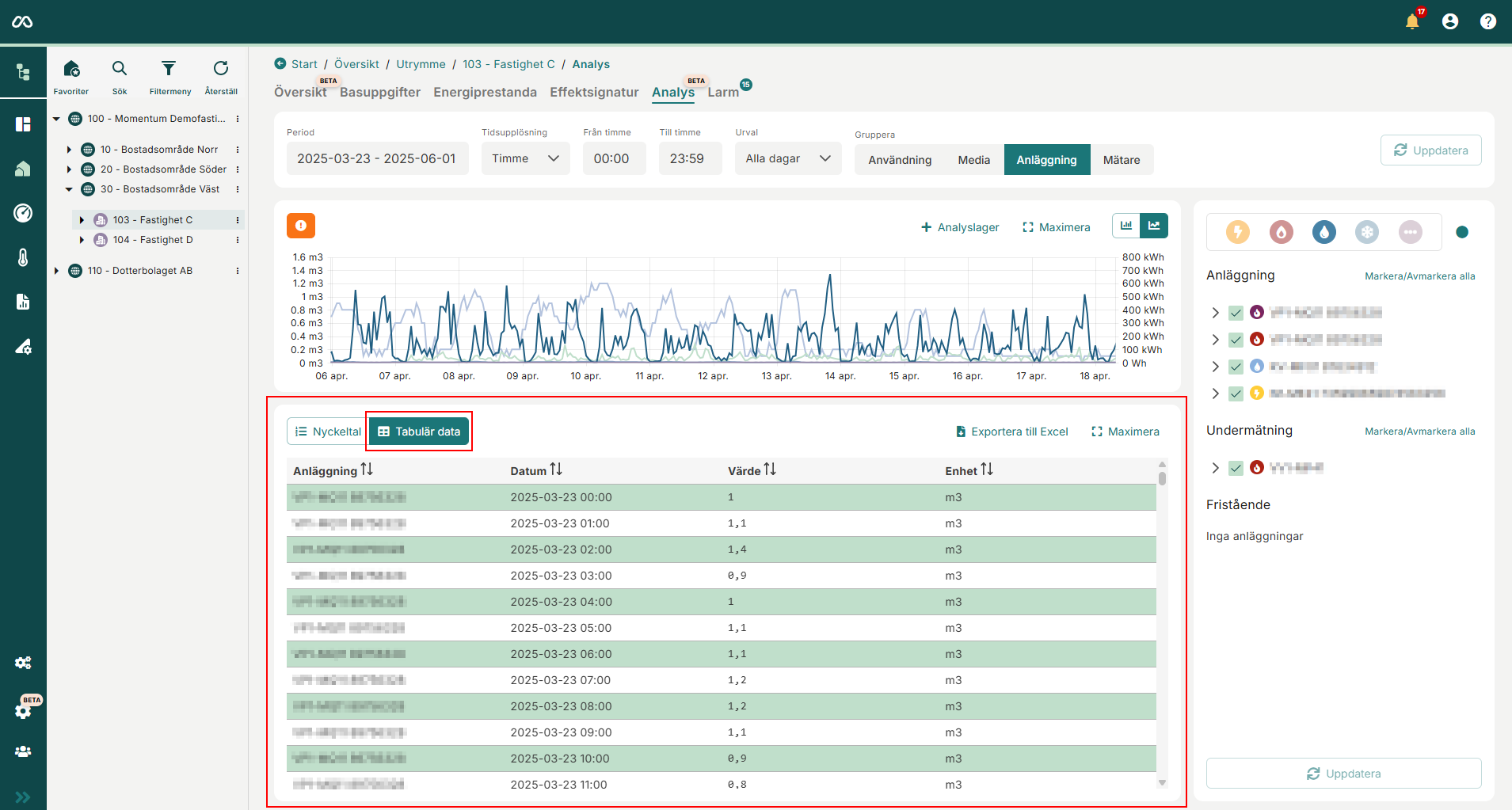Viewport: 1512px width, 810px height.
Task: Expand the sidebar with double arrows
Action: coord(23,797)
